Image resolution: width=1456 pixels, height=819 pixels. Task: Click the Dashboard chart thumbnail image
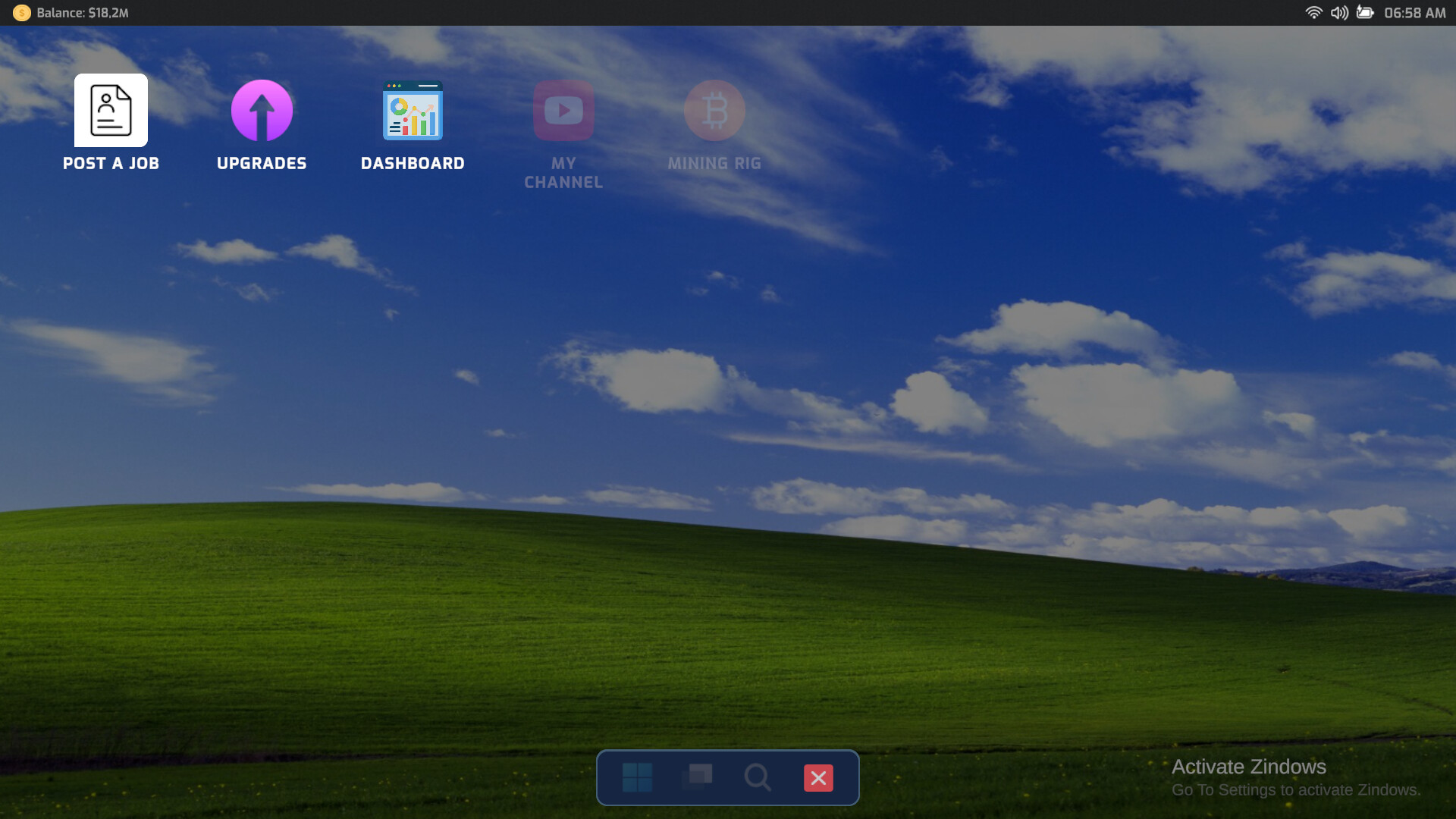pyautogui.click(x=413, y=111)
